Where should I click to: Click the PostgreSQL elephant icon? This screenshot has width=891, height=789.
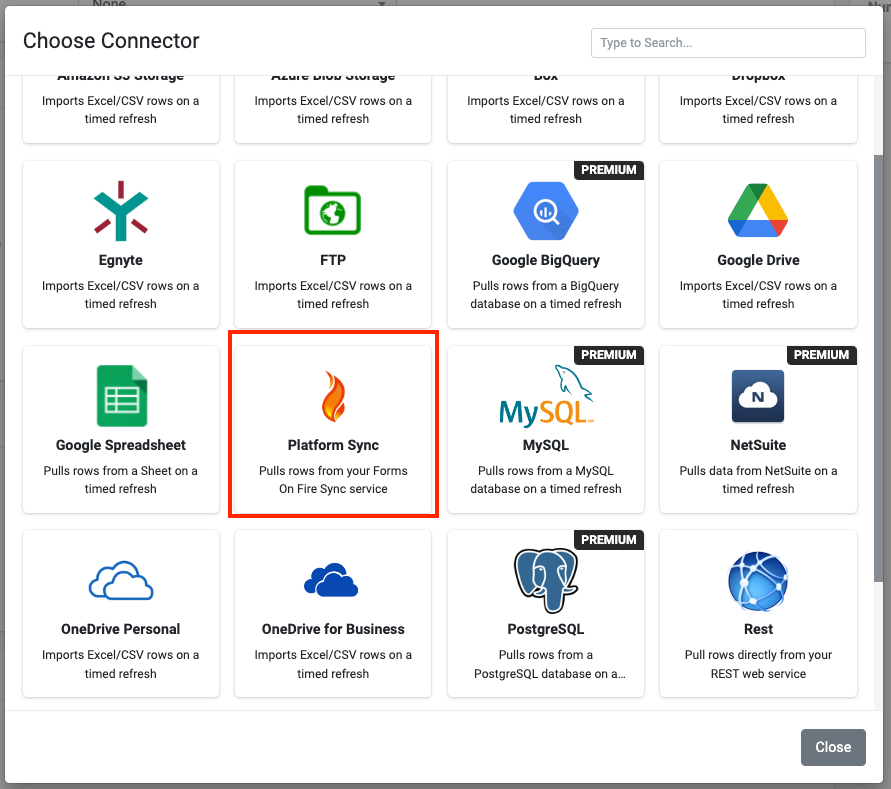[x=546, y=580]
